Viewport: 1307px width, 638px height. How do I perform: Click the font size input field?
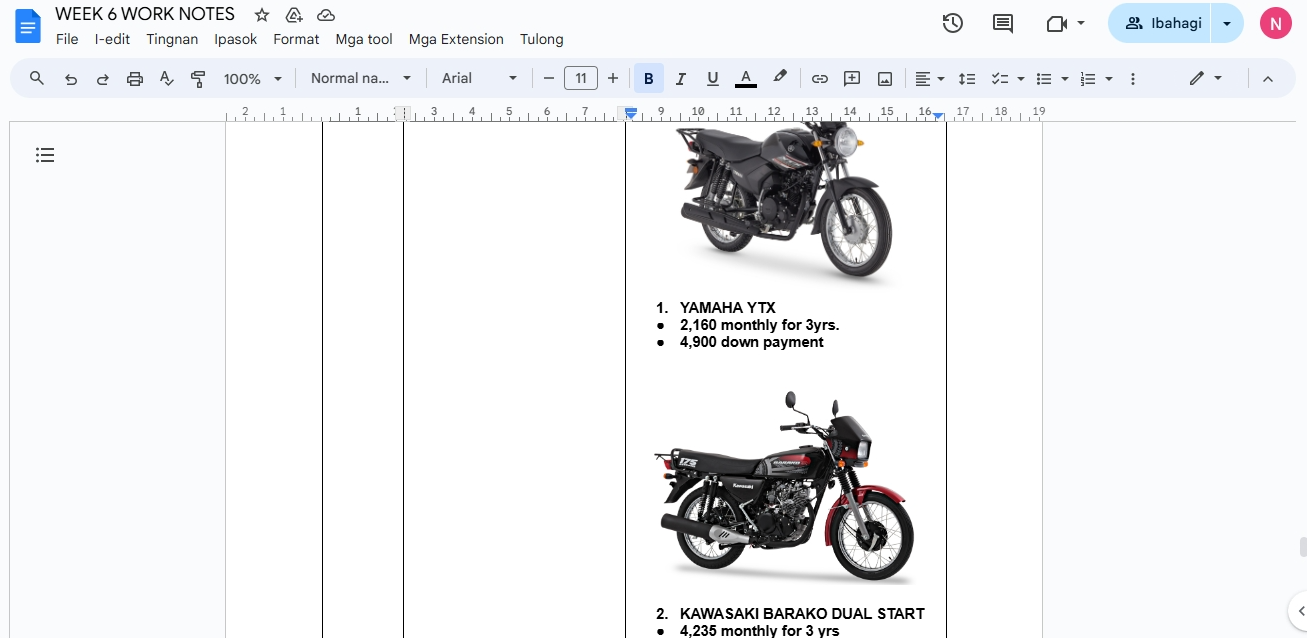[580, 79]
